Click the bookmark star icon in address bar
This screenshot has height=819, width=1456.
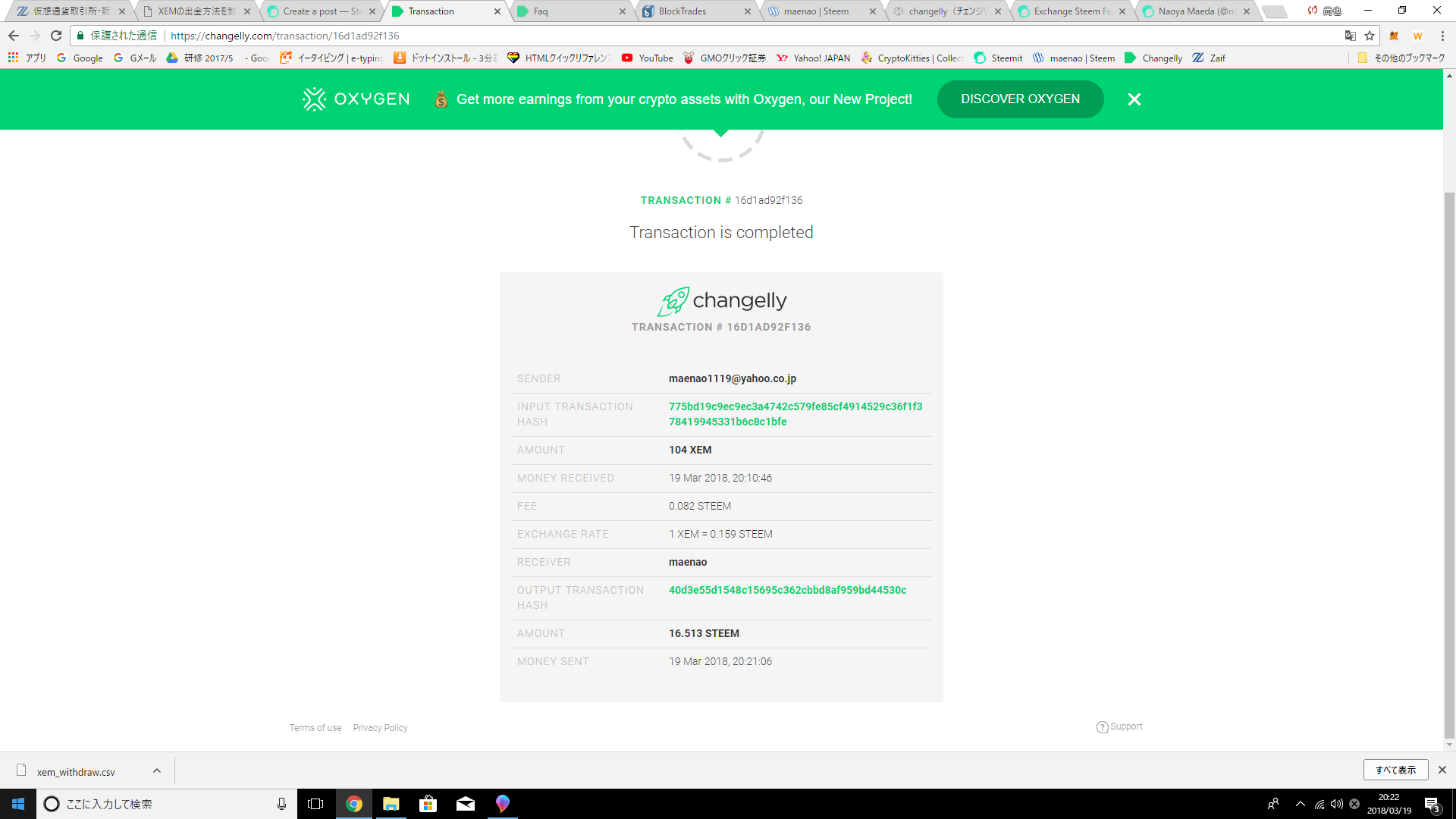tap(1370, 36)
